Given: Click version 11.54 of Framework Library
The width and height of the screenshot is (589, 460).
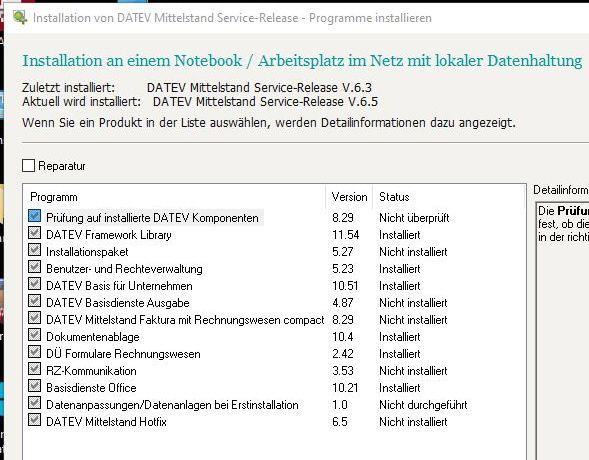Looking at the screenshot, I should 346,235.
